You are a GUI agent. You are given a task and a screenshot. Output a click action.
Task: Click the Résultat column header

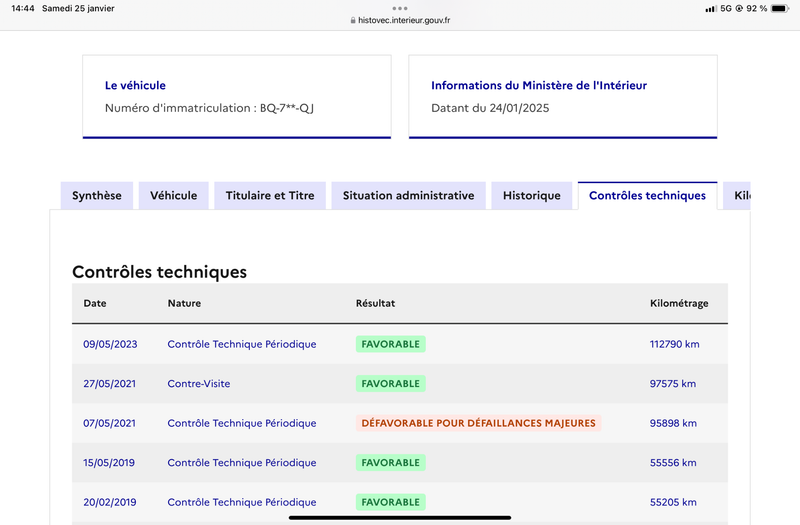coord(376,303)
